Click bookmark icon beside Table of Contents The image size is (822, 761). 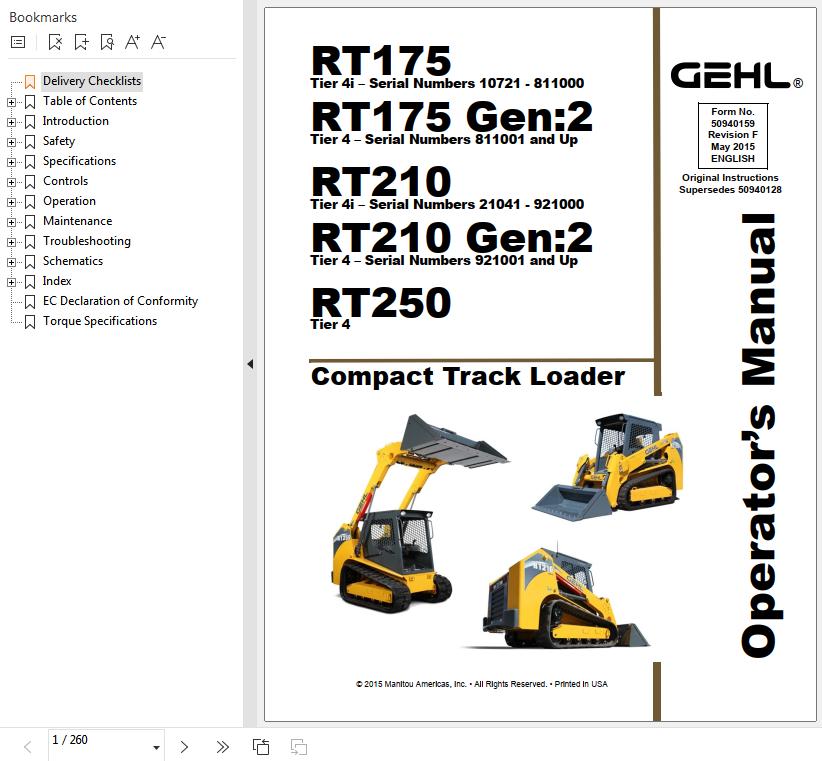(30, 102)
